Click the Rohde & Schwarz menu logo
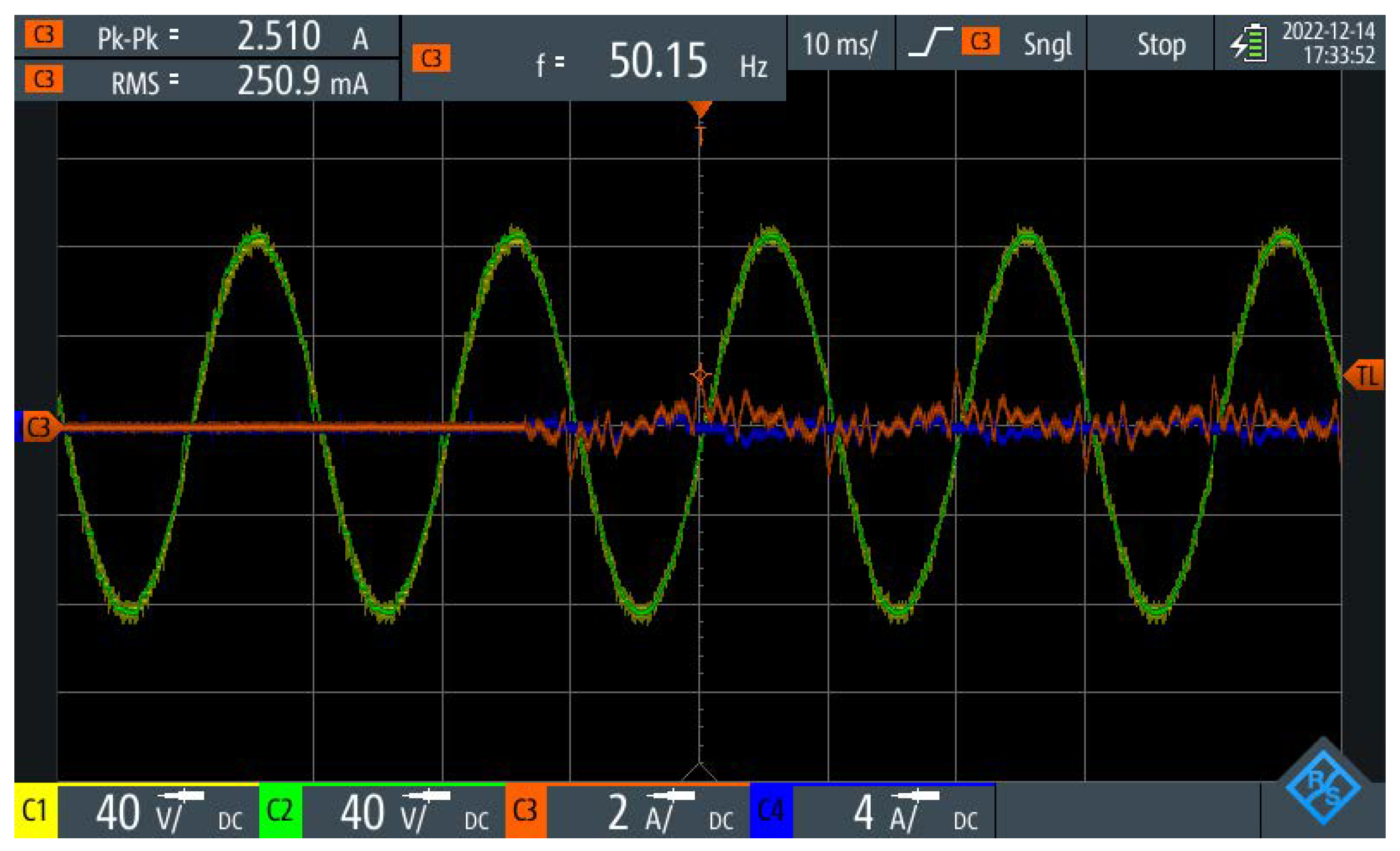Image resolution: width=1400 pixels, height=851 pixels. click(x=1323, y=786)
